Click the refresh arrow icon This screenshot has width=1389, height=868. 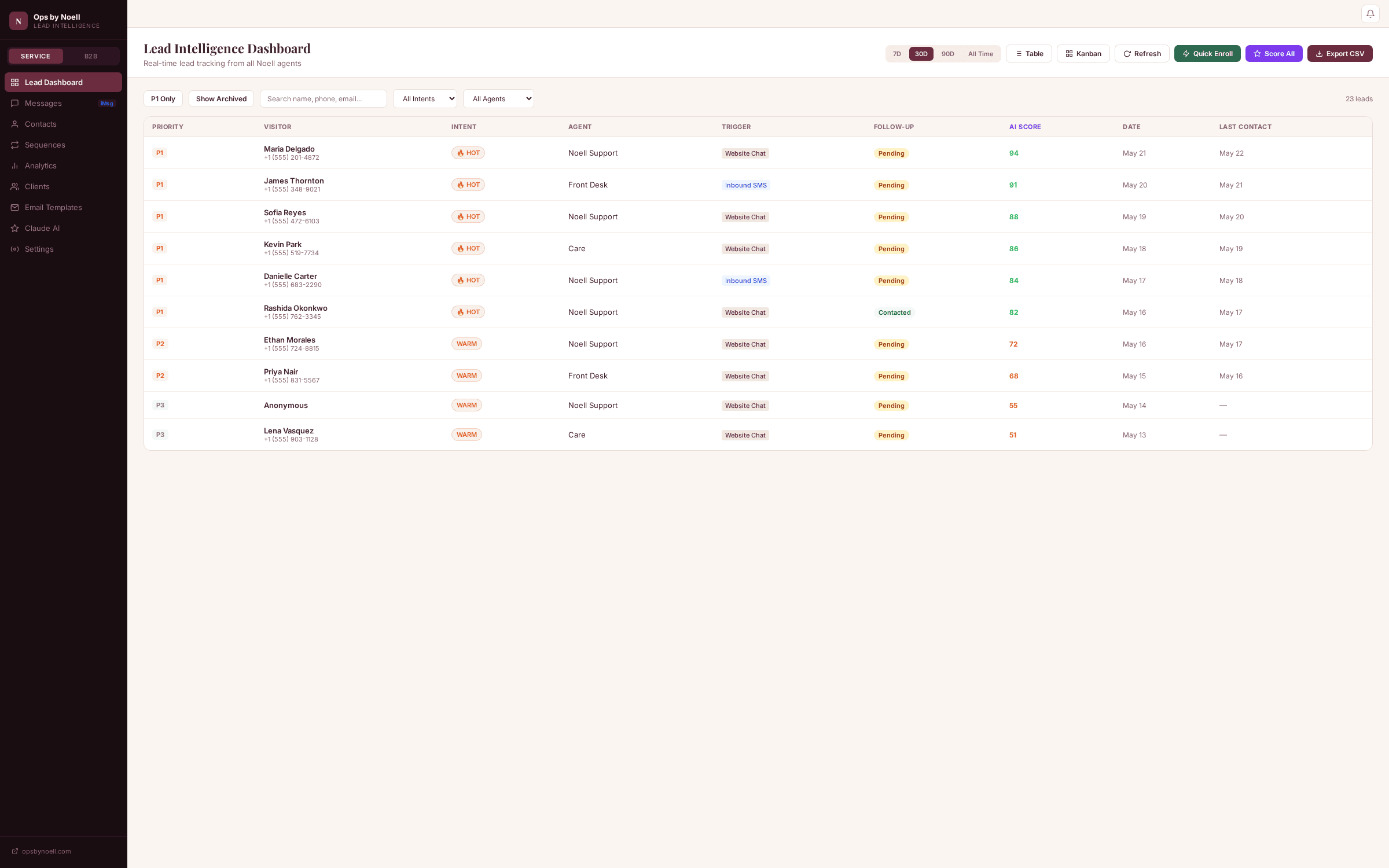tap(1127, 54)
